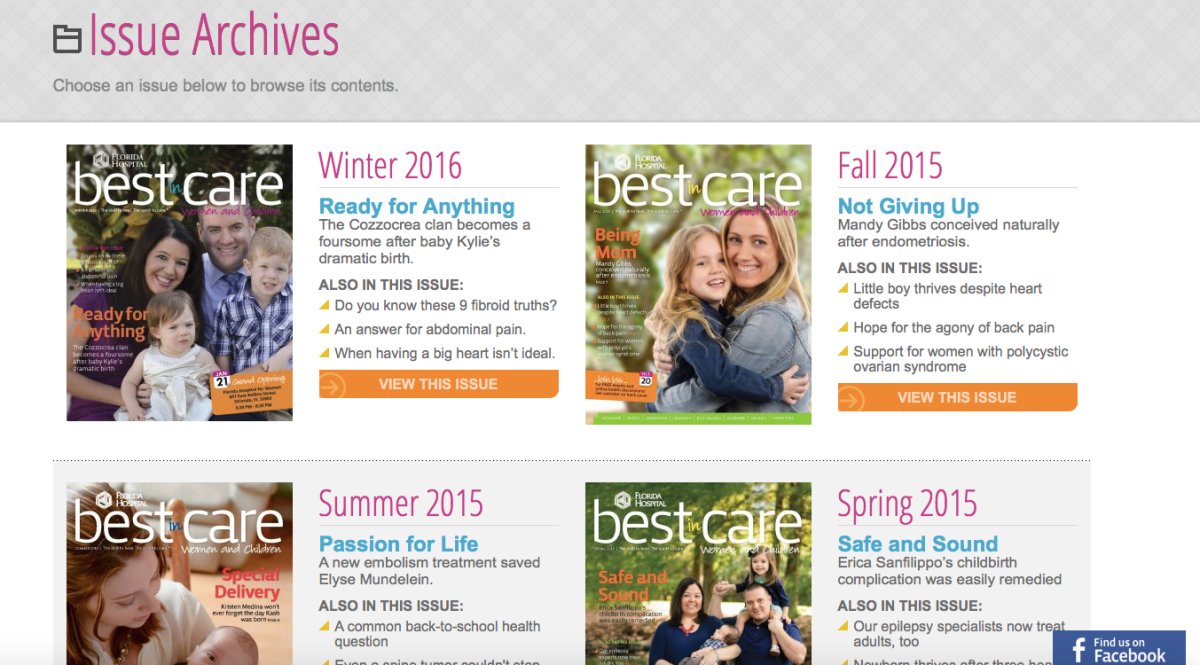The image size is (1200, 665).
Task: Click the folder icon beside Issue Archives
Action: [x=67, y=39]
